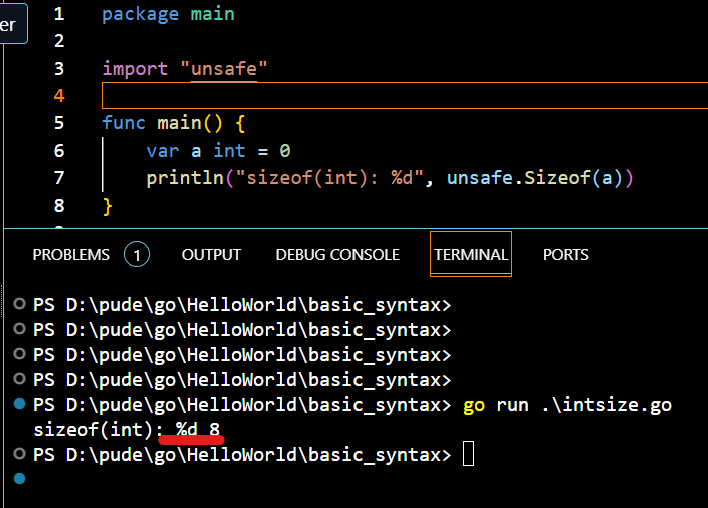Switch to the OUTPUT tab
Screen dimensions: 708x508
point(211,255)
